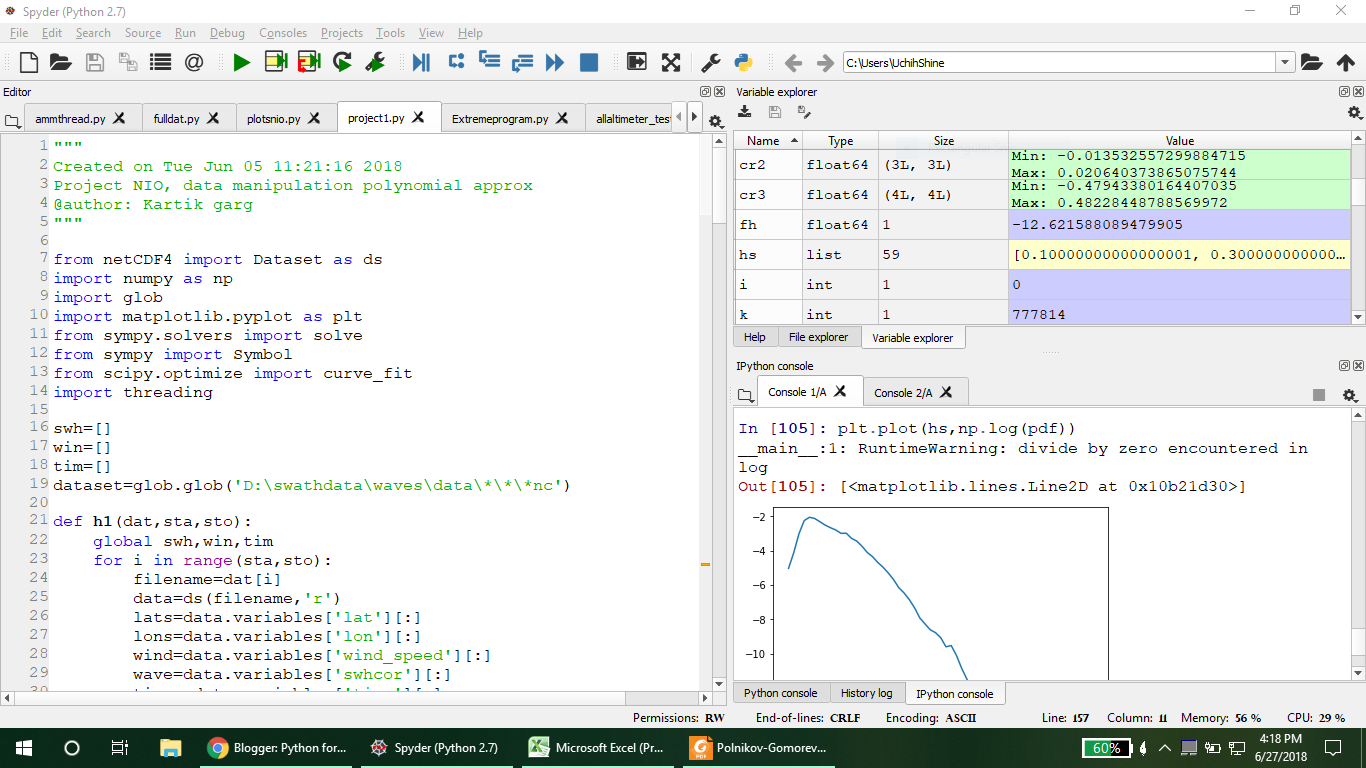Start debugging with the Debug file icon
The width and height of the screenshot is (1366, 768).
pos(421,63)
